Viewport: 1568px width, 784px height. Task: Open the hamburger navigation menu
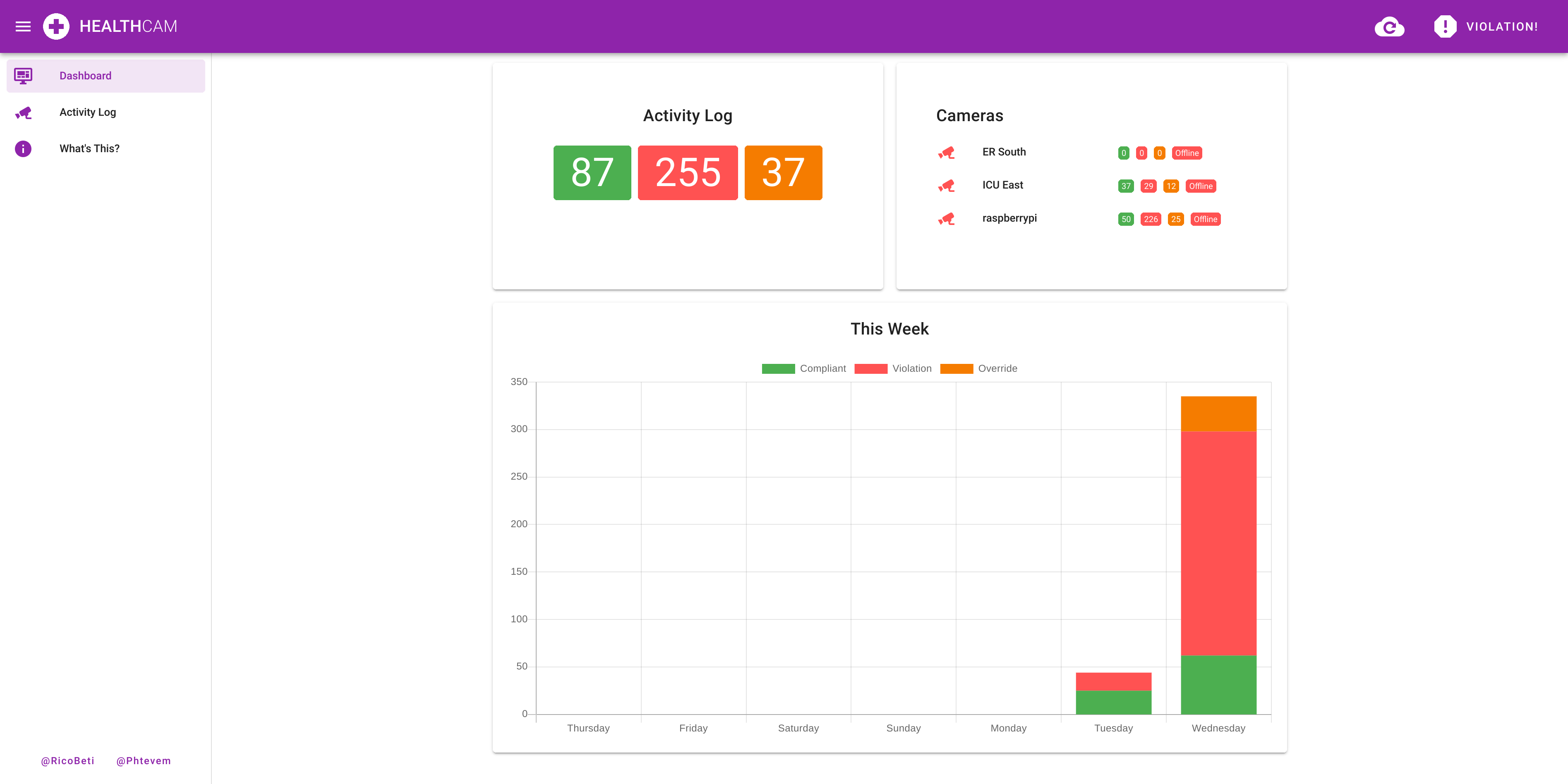(23, 26)
